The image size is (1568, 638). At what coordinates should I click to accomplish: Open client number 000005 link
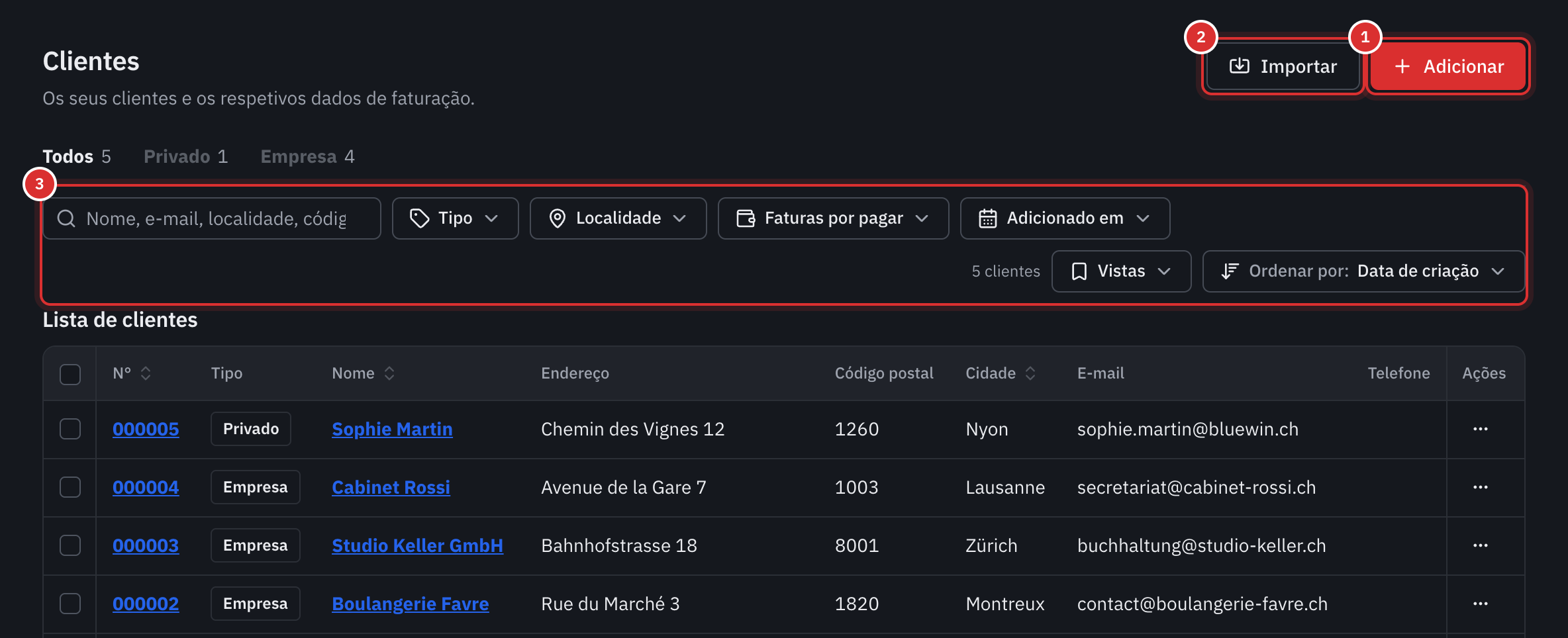pyautogui.click(x=146, y=429)
